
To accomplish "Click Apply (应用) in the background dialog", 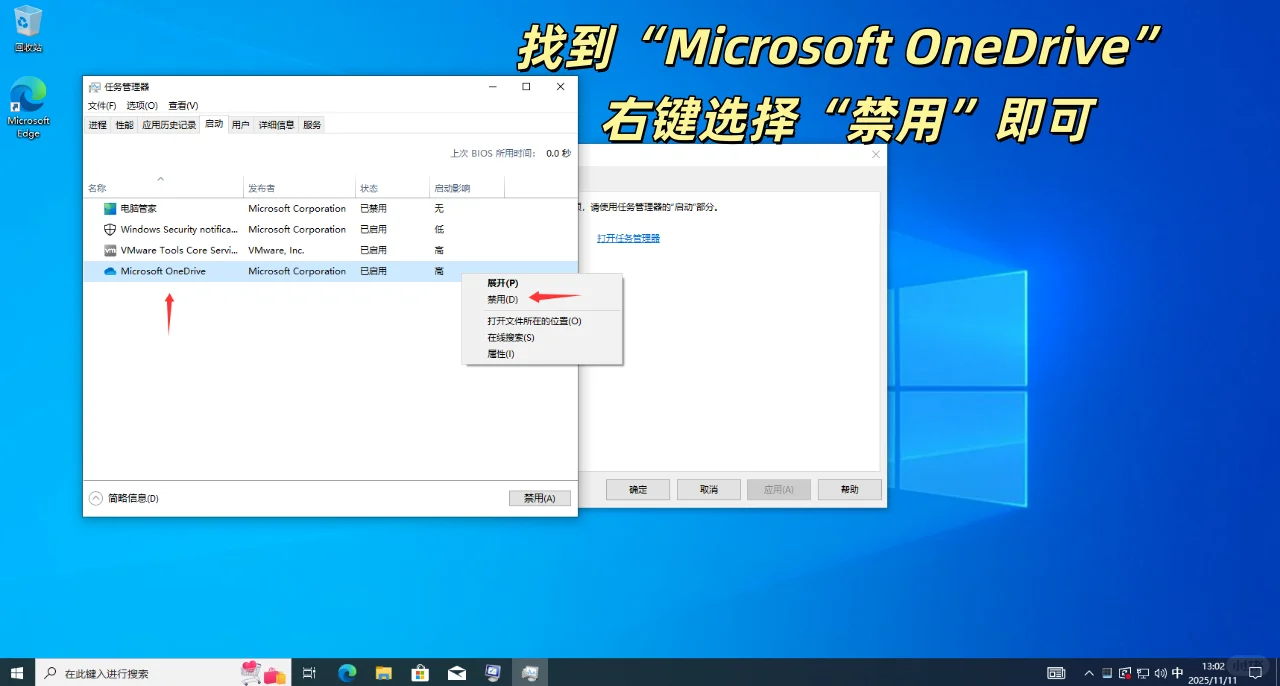I will [x=779, y=489].
